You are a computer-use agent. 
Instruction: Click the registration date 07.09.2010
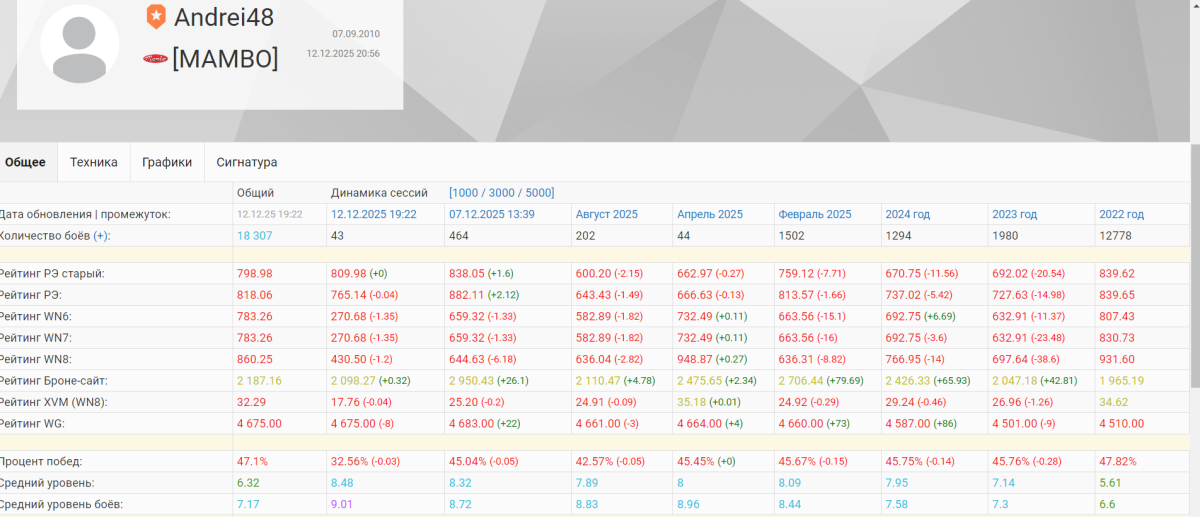pyautogui.click(x=356, y=34)
